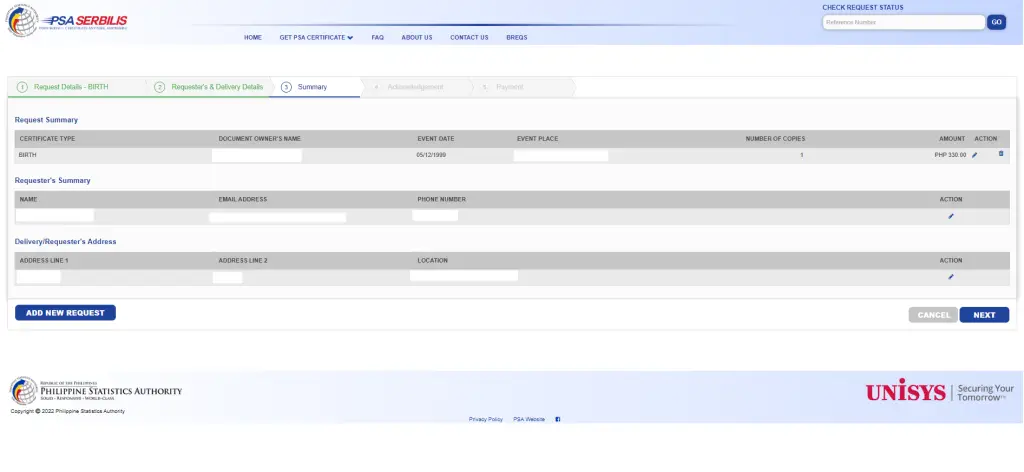Select the Acknowledgement step tab
Screen dimensions: 1024x472
415,87
